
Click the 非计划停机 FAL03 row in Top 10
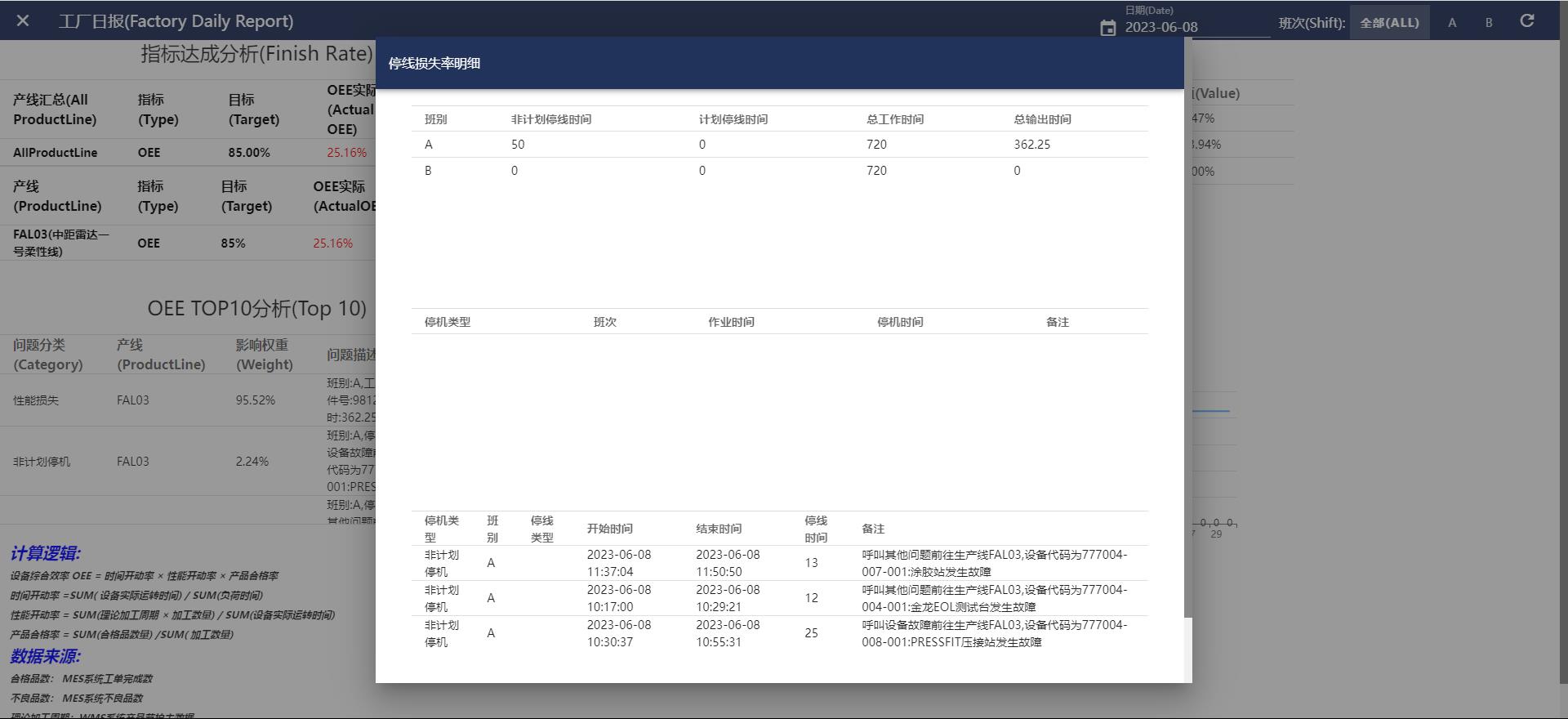[188, 462]
